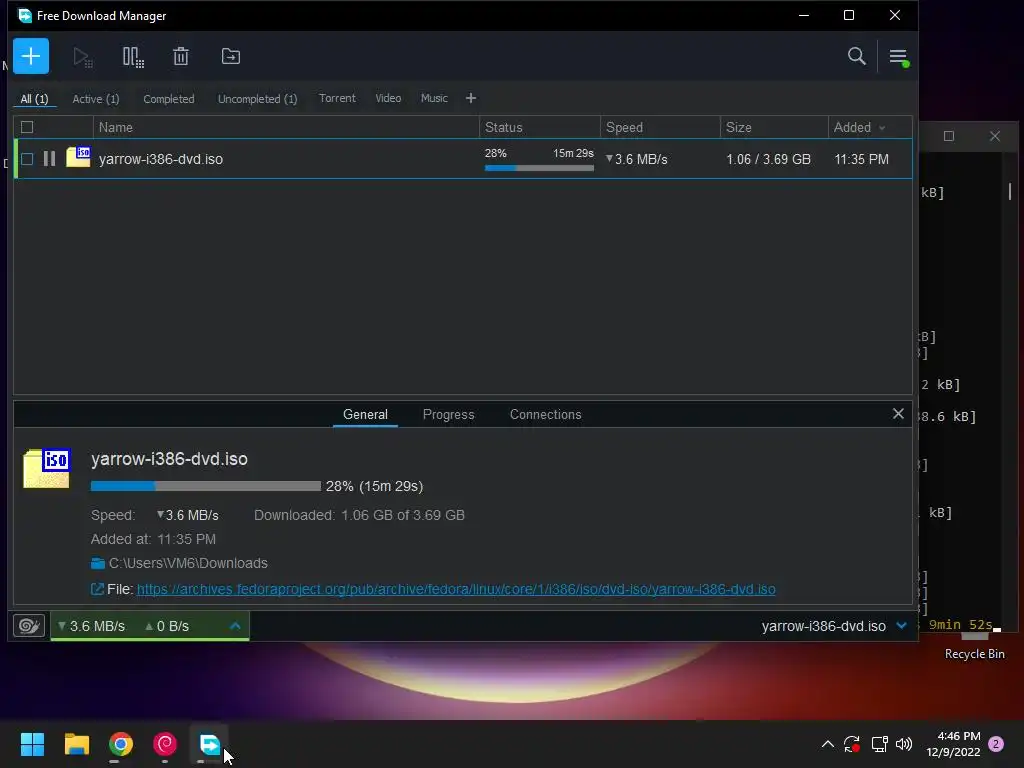The height and width of the screenshot is (768, 1024).
Task: Select the yarrow-i386-dvd.iso name in list row
Action: [161, 159]
